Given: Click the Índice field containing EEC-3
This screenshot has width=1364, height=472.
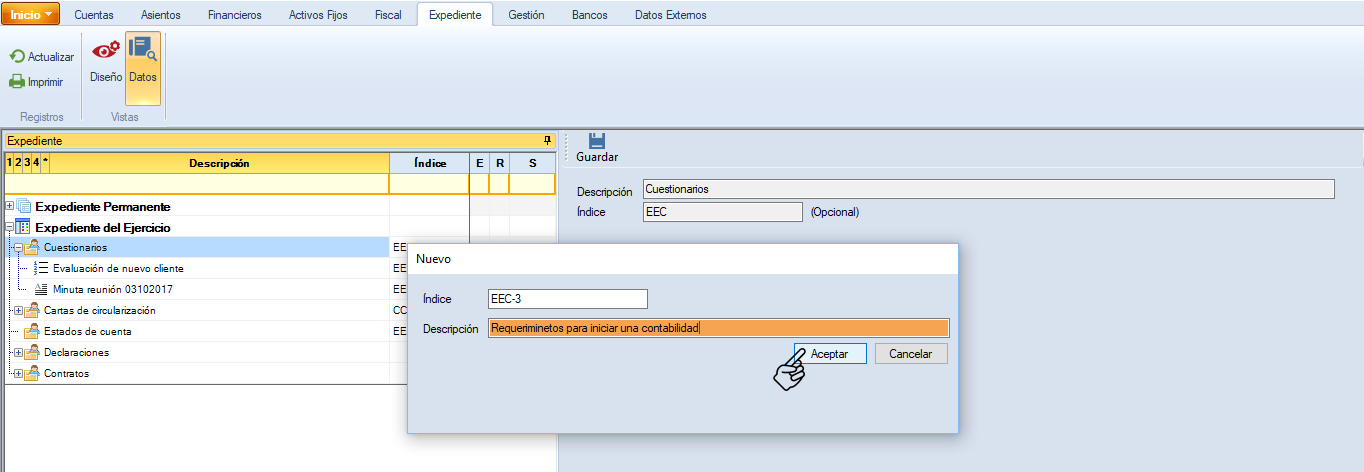Looking at the screenshot, I should point(567,299).
